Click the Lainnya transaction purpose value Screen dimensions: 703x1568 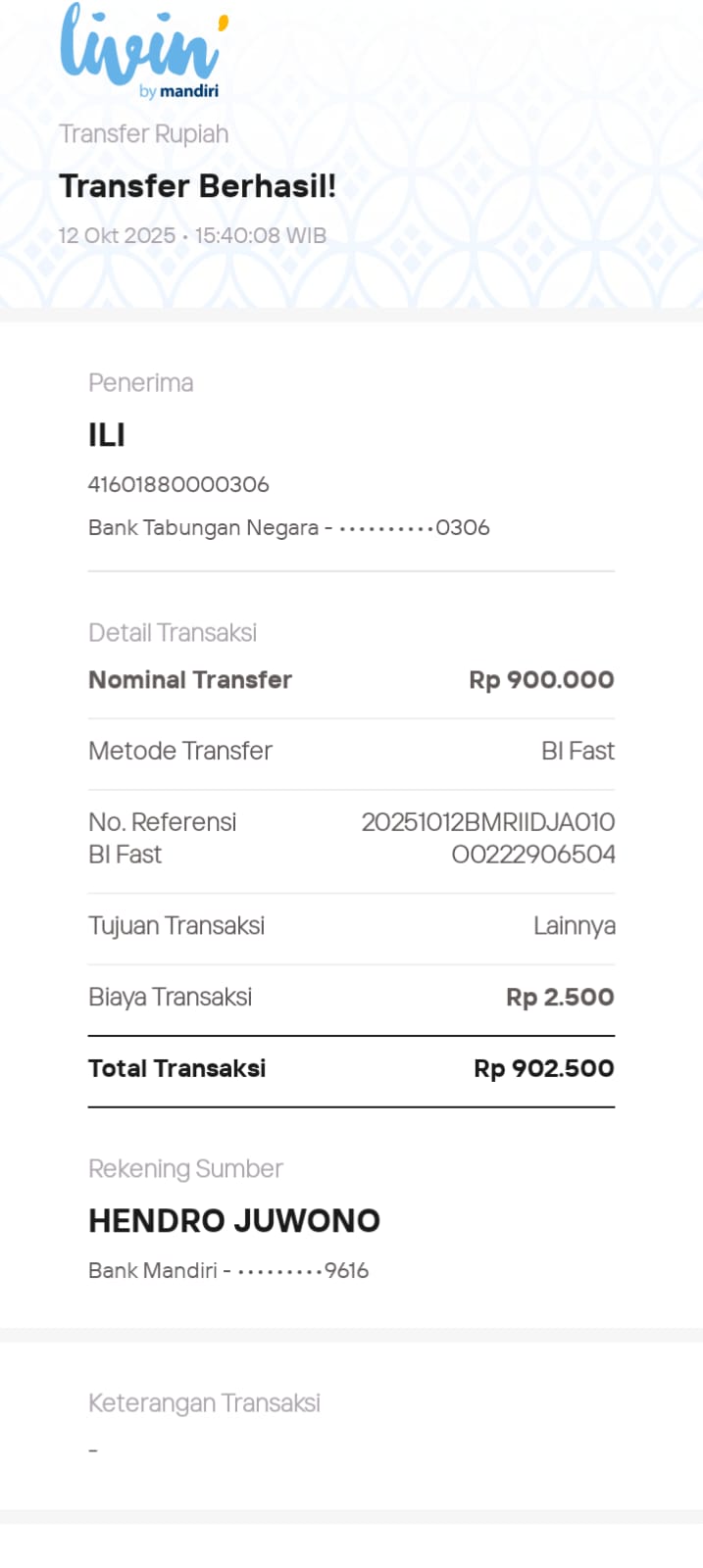coord(574,926)
